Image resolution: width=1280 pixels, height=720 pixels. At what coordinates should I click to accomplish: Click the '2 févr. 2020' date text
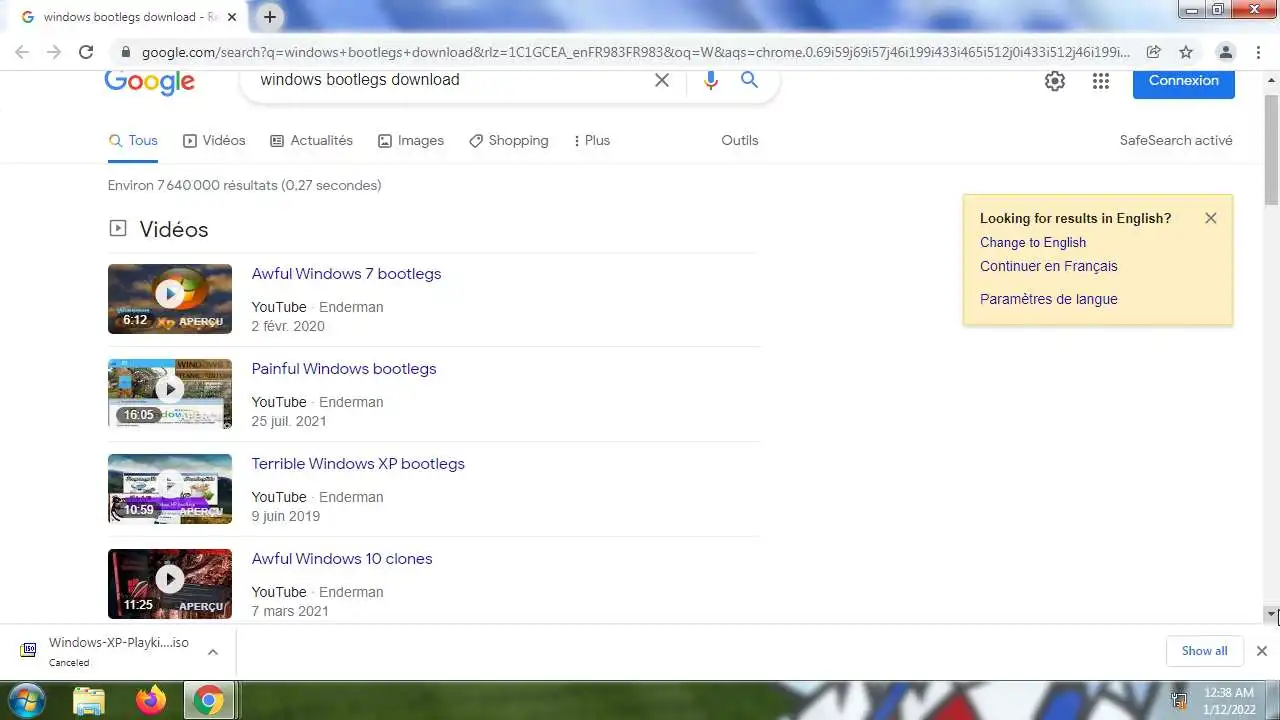pyautogui.click(x=288, y=326)
